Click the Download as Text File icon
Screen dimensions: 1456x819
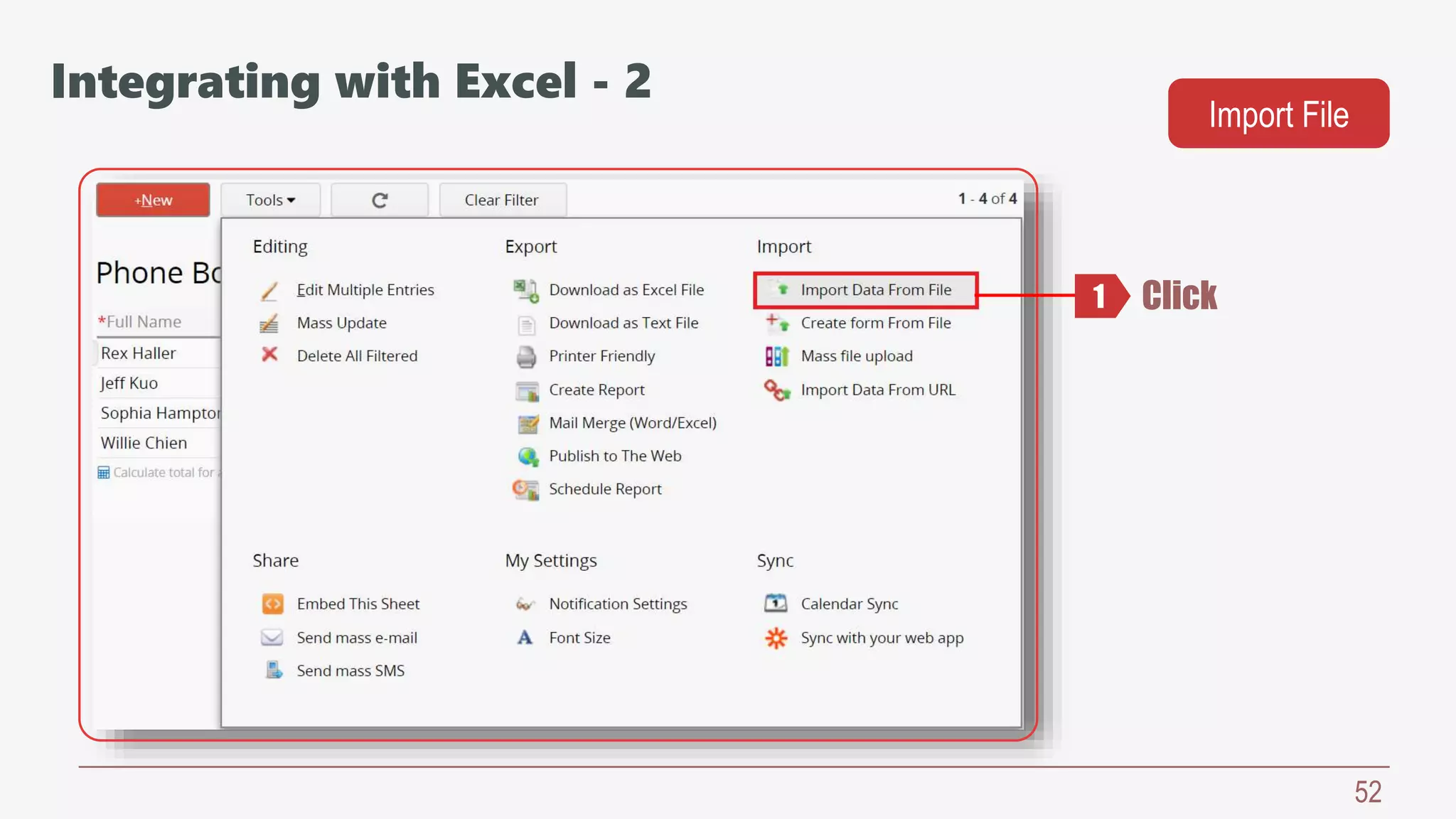[526, 325]
